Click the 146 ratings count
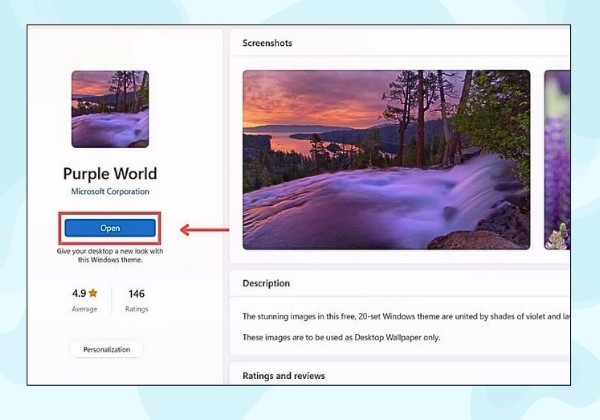 pyautogui.click(x=137, y=294)
